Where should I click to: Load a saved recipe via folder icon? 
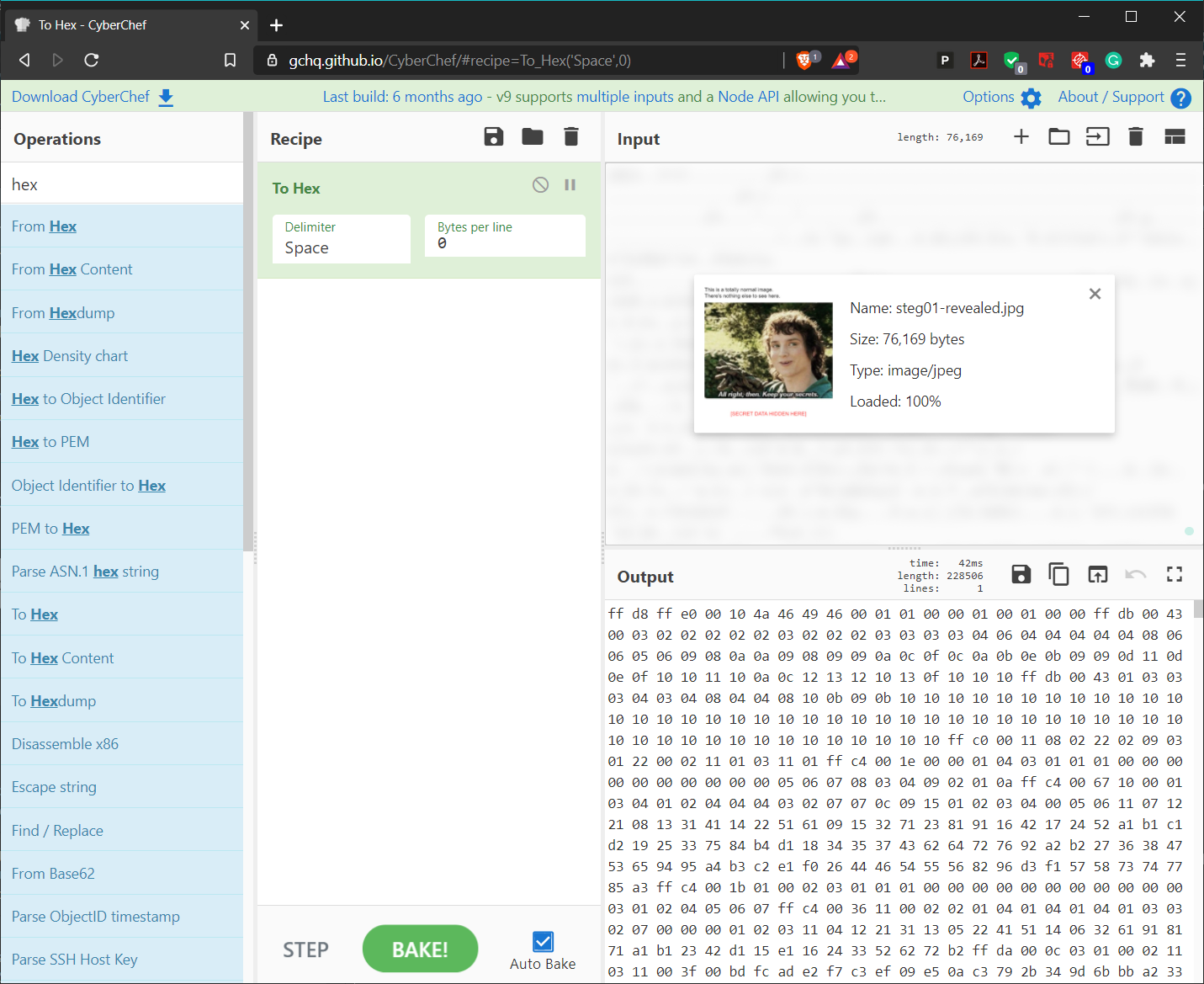click(533, 137)
